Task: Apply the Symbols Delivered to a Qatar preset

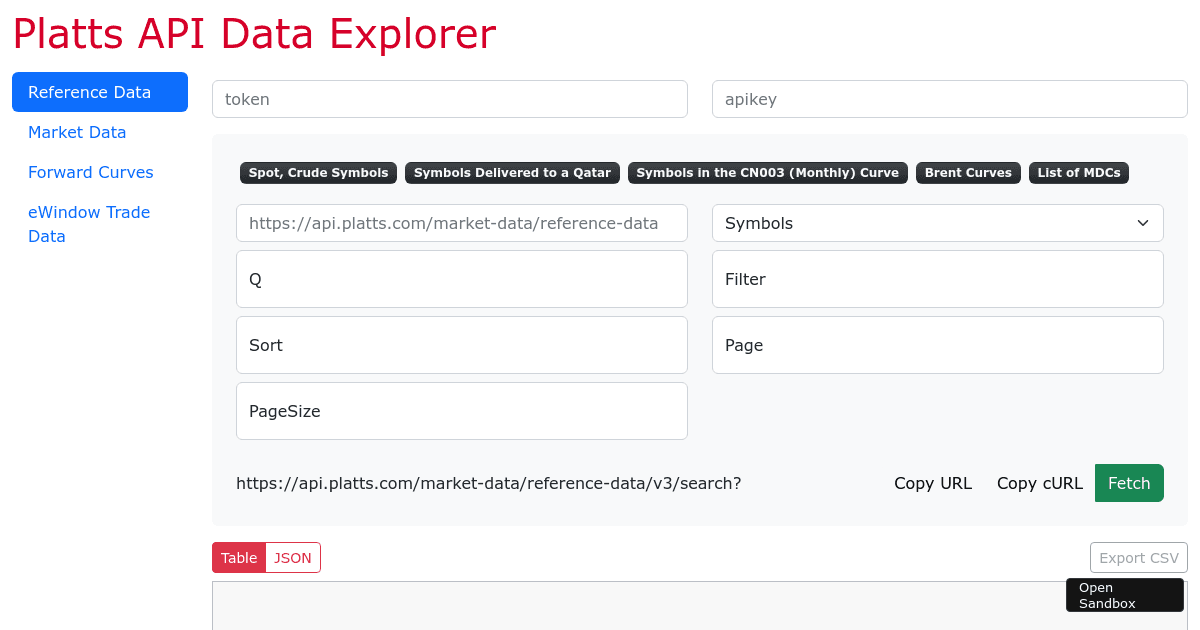Action: point(512,172)
